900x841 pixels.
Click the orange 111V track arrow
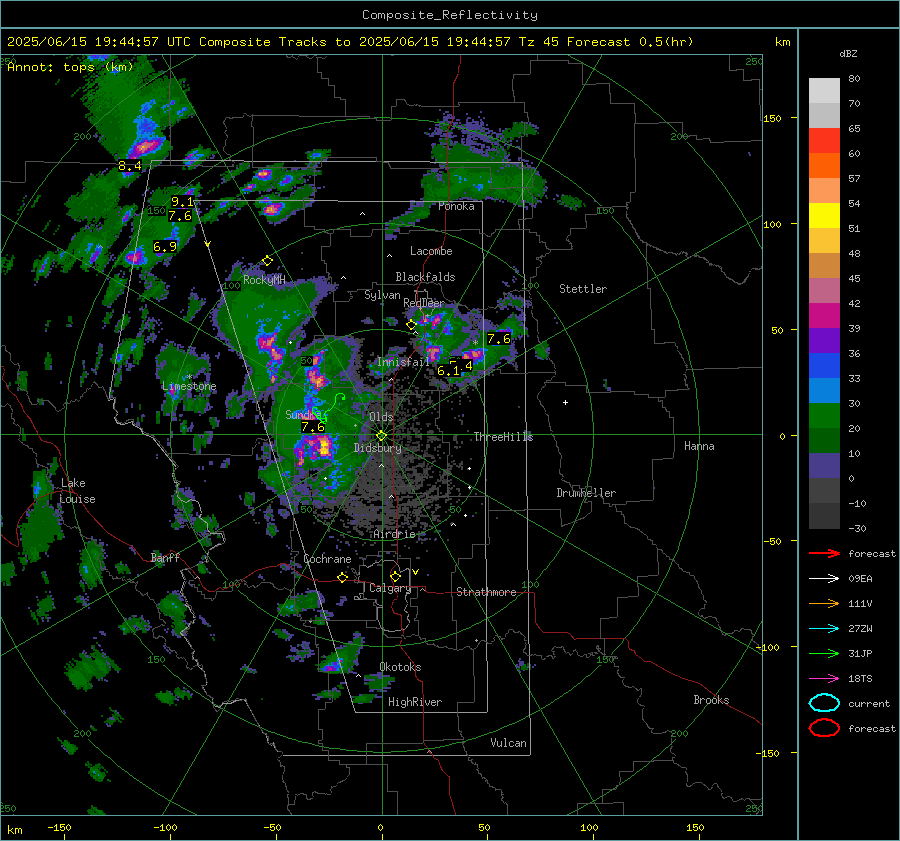(824, 603)
